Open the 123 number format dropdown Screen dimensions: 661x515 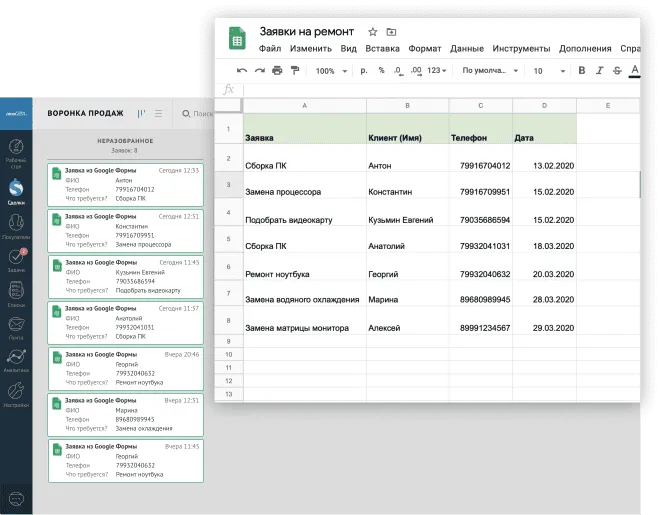pos(438,71)
